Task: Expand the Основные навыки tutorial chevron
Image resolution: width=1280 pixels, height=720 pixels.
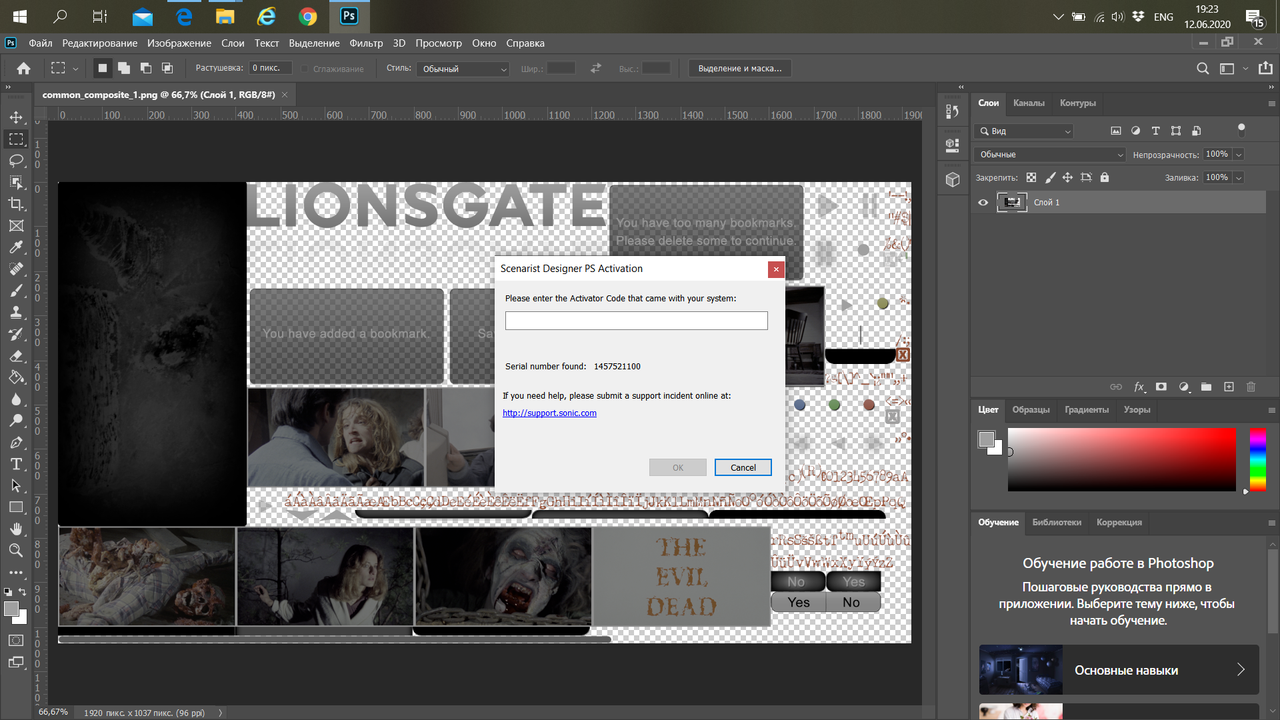Action: pyautogui.click(x=1241, y=670)
